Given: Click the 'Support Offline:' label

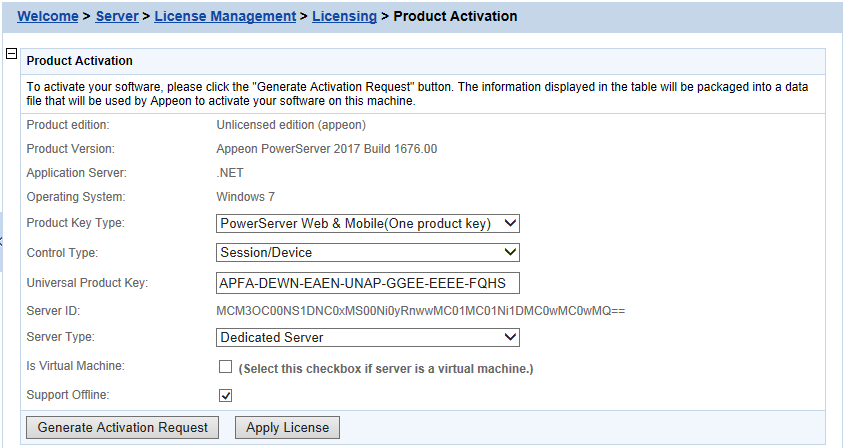Looking at the screenshot, I should 68,395.
